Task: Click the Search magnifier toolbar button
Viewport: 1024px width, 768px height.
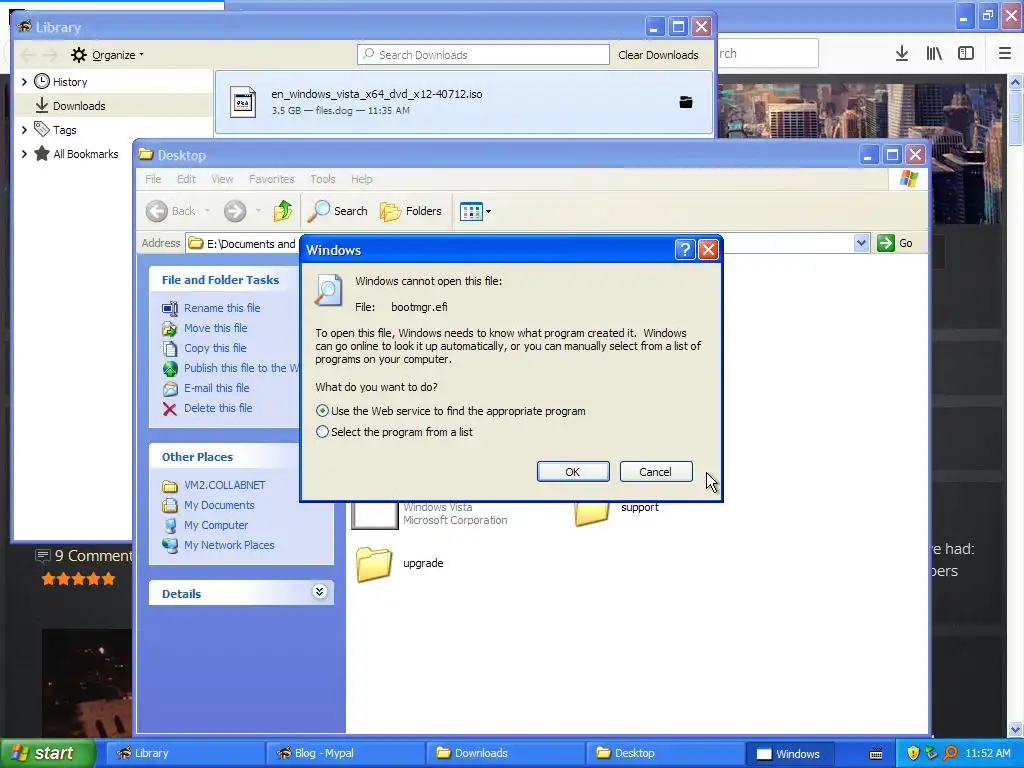Action: click(338, 211)
